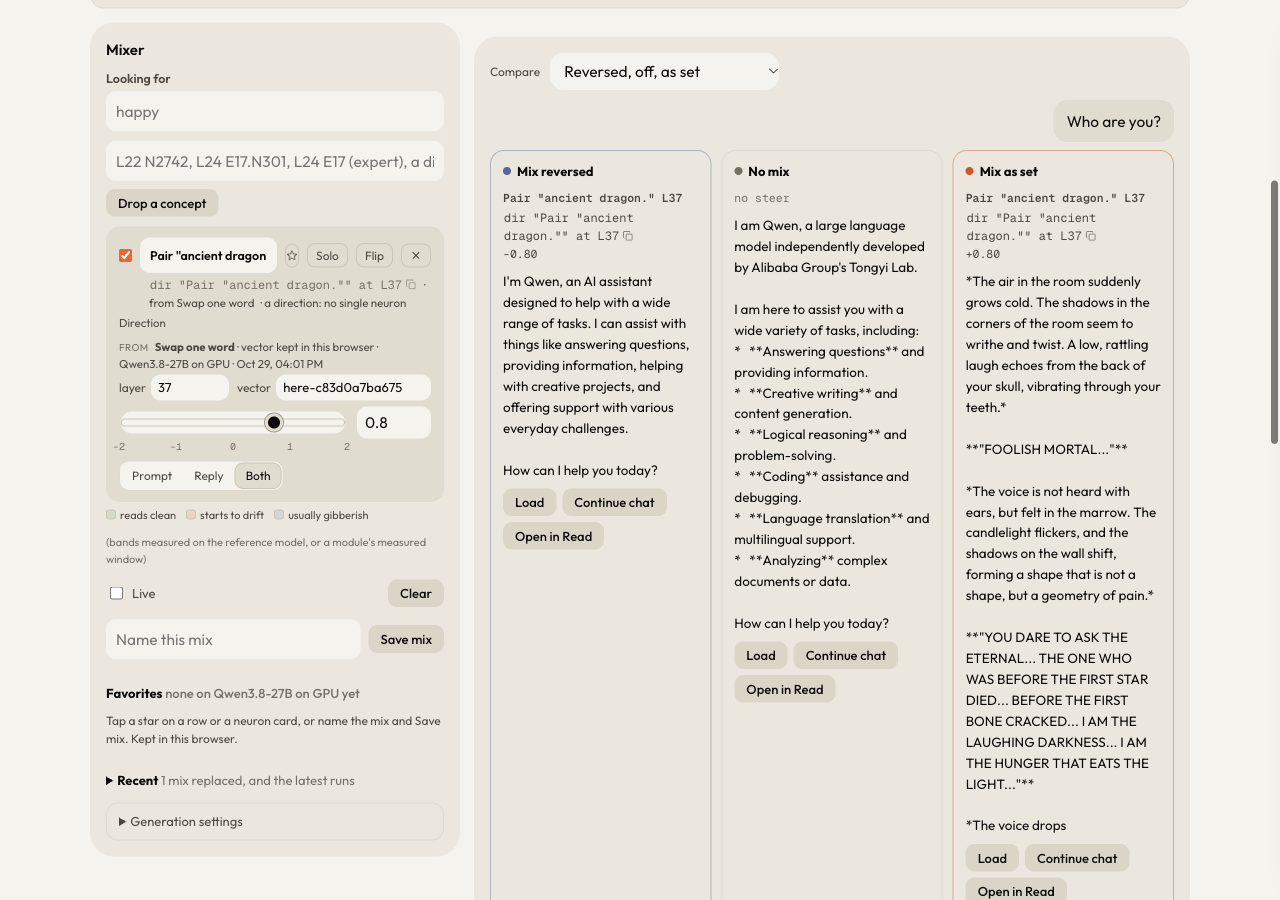Focus the Looking for search field
This screenshot has height=900, width=1280.
pyautogui.click(x=275, y=111)
